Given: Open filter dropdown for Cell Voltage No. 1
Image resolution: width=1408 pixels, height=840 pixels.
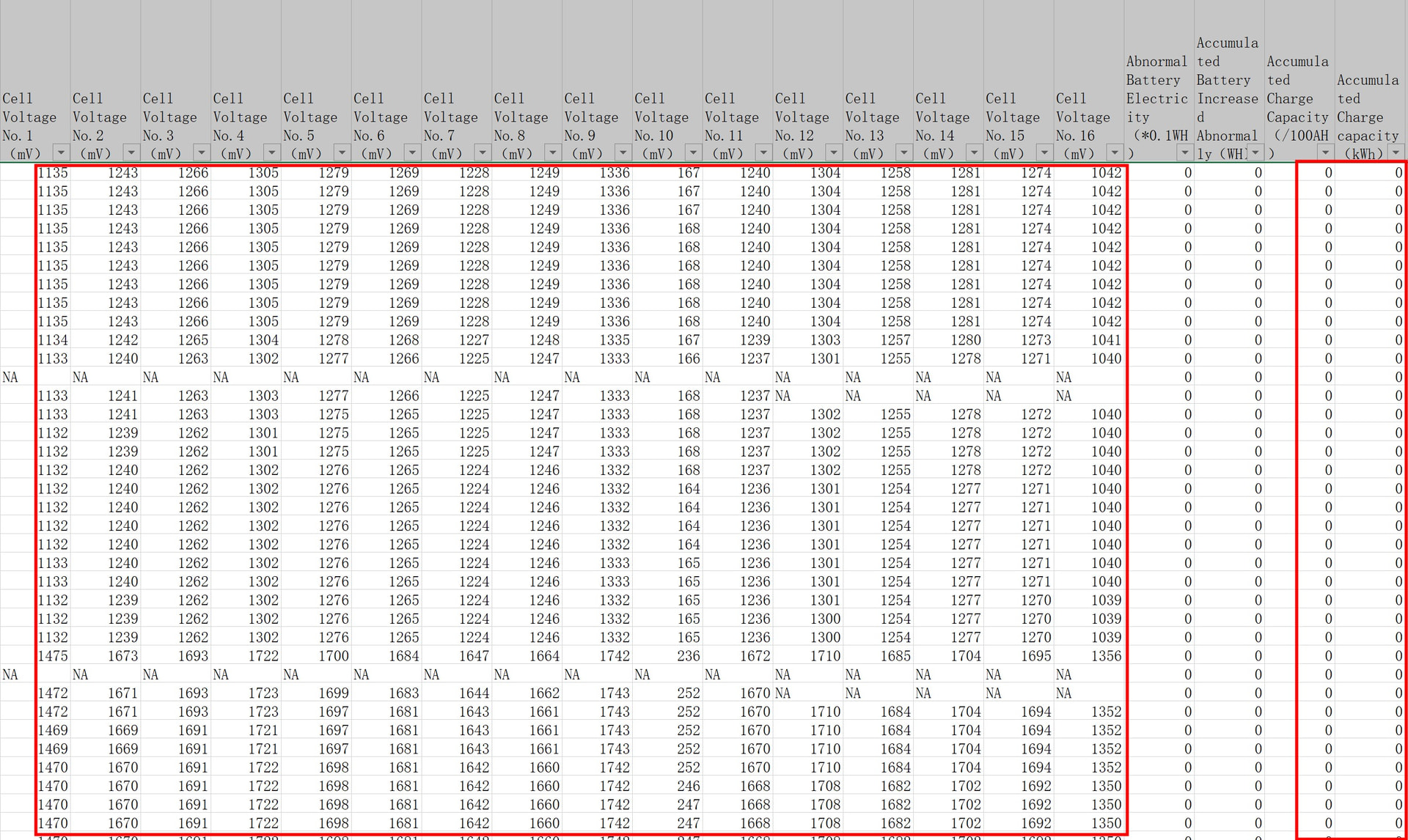Looking at the screenshot, I should [x=61, y=152].
